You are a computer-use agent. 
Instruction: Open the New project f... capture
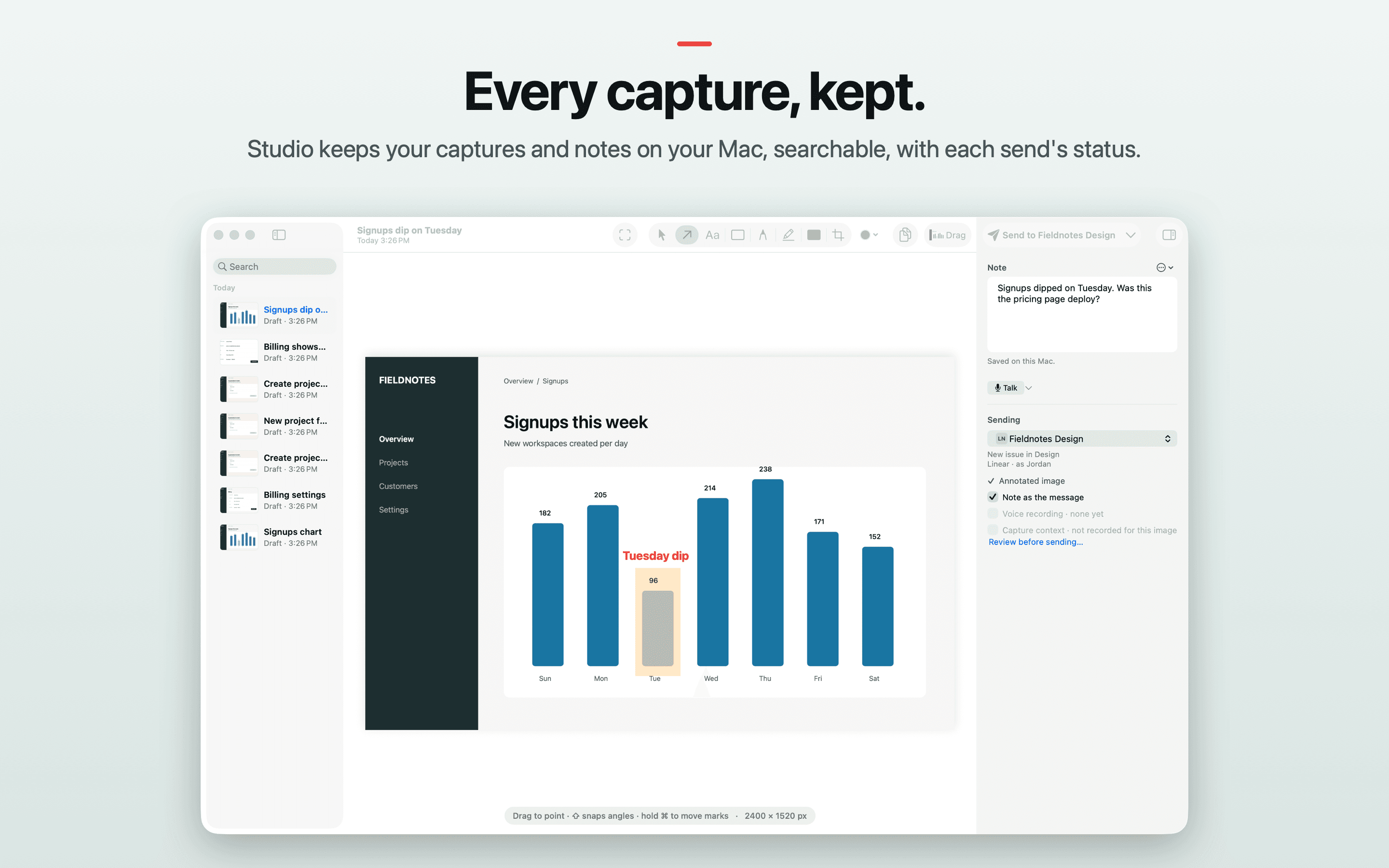point(275,426)
